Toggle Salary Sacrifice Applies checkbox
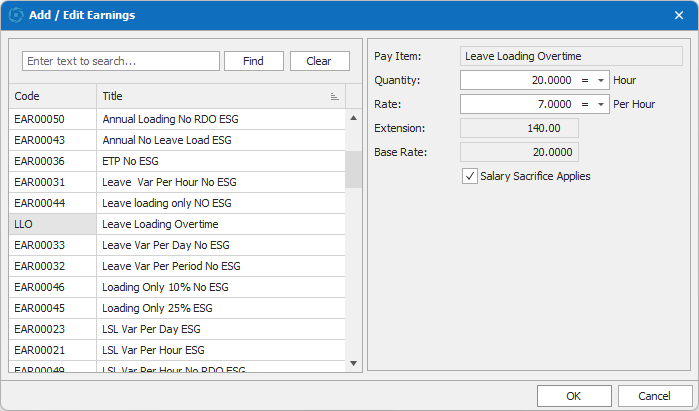699x411 pixels. pos(470,176)
